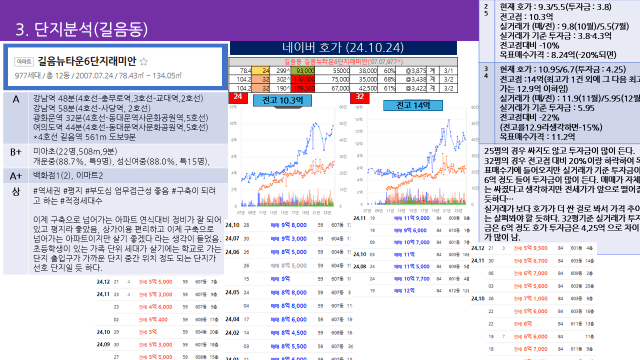The width and height of the screenshot is (640, 360).
Task: Click the 매매 8억 5,500 transaction row
Action: pos(287,346)
